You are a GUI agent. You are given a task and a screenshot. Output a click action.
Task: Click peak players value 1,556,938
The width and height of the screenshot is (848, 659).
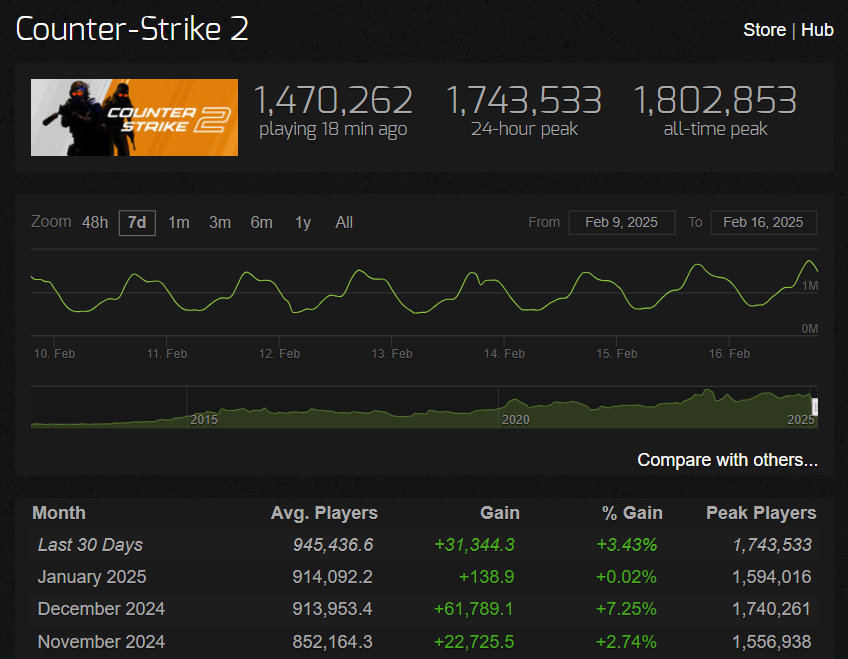click(772, 642)
